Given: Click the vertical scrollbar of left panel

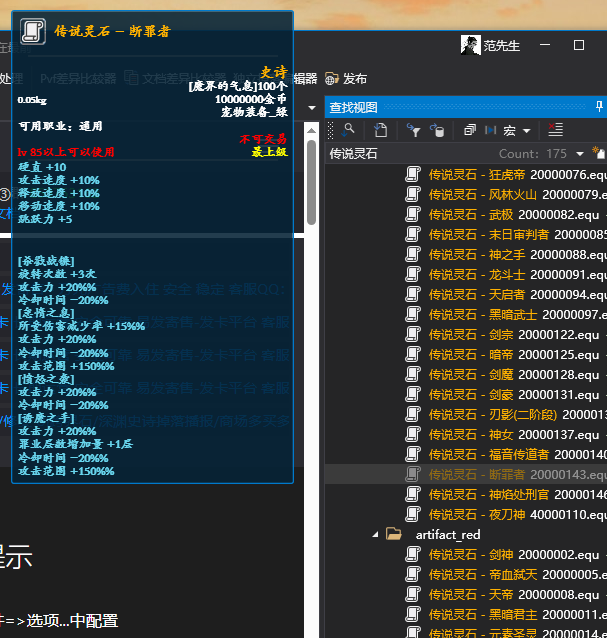Looking at the screenshot, I should pyautogui.click(x=312, y=180).
